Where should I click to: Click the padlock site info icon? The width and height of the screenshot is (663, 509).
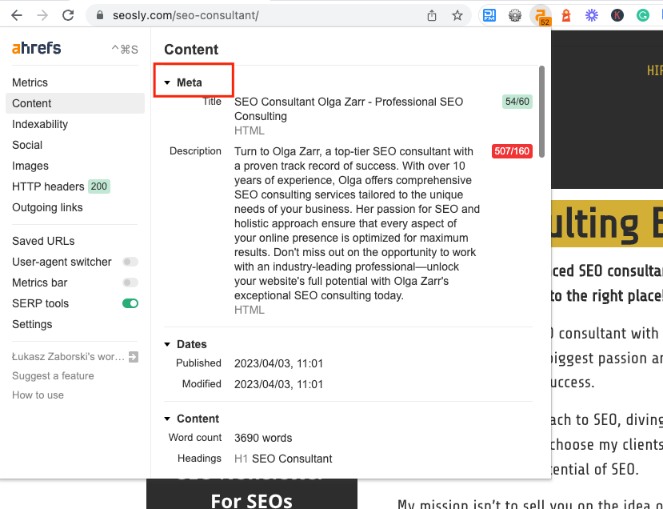click(x=100, y=15)
